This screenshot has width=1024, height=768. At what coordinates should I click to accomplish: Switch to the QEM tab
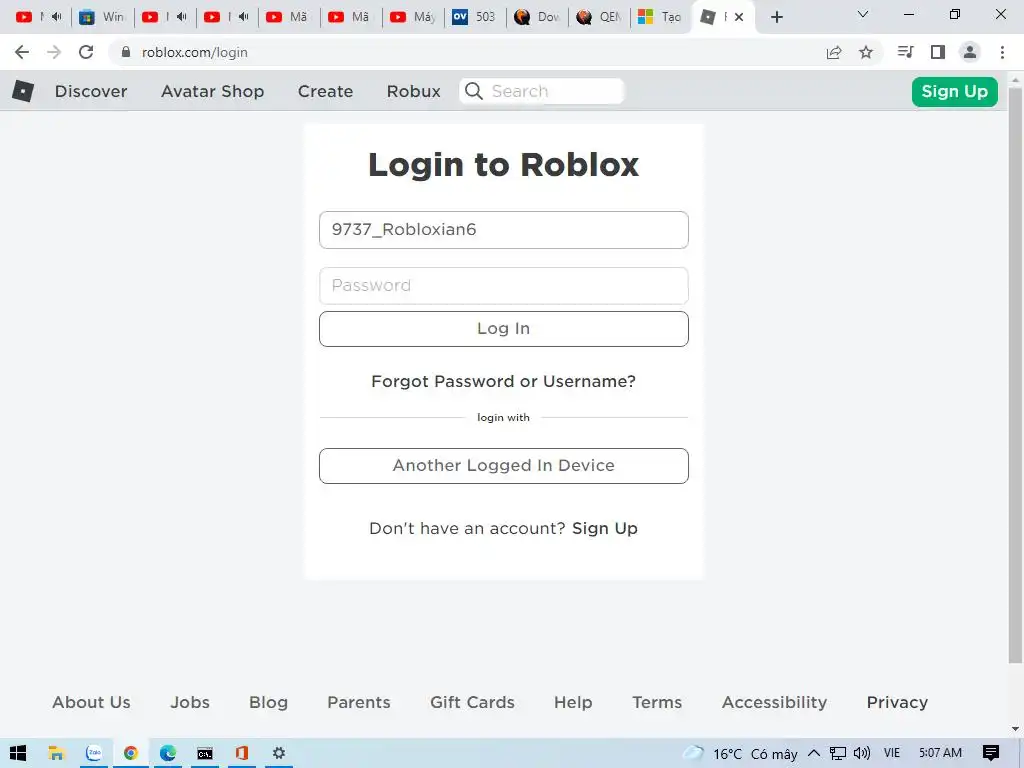point(599,17)
